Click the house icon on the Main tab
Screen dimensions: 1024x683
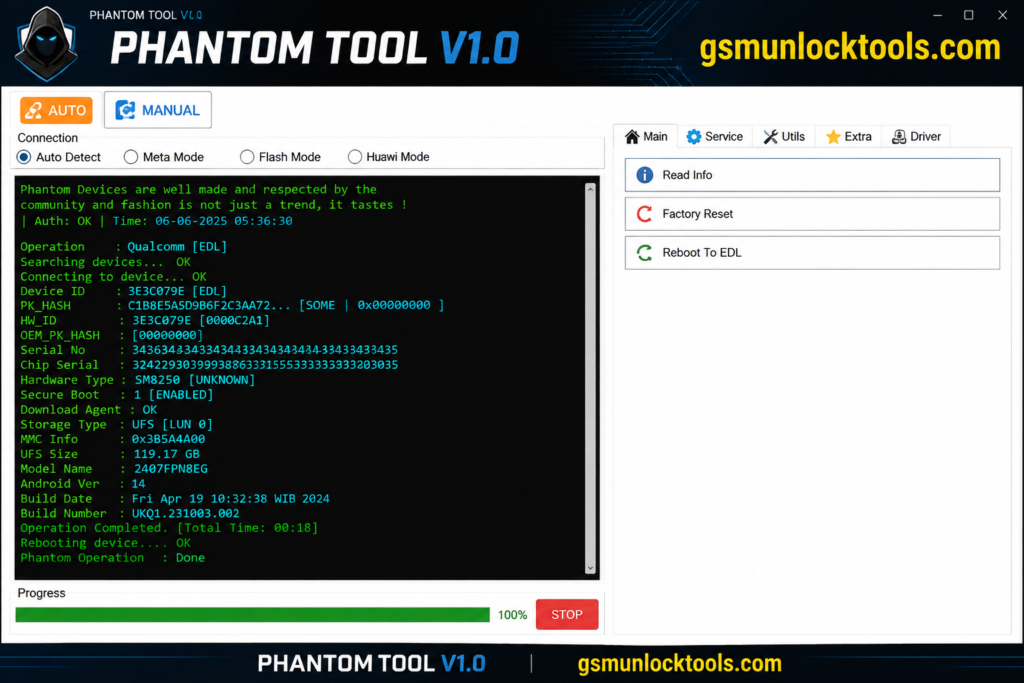click(632, 136)
